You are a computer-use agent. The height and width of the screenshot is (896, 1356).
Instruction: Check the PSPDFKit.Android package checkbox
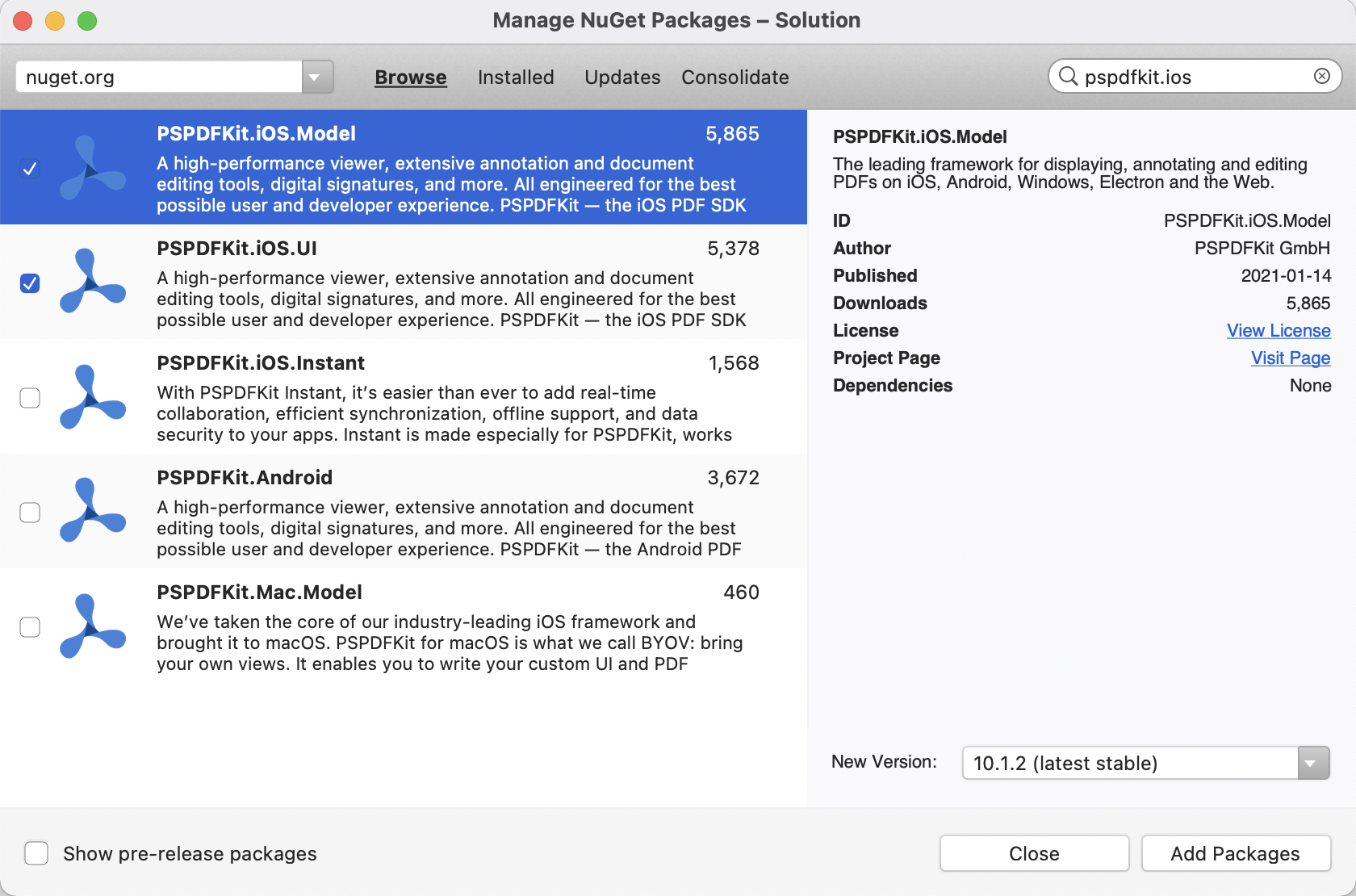(x=30, y=513)
